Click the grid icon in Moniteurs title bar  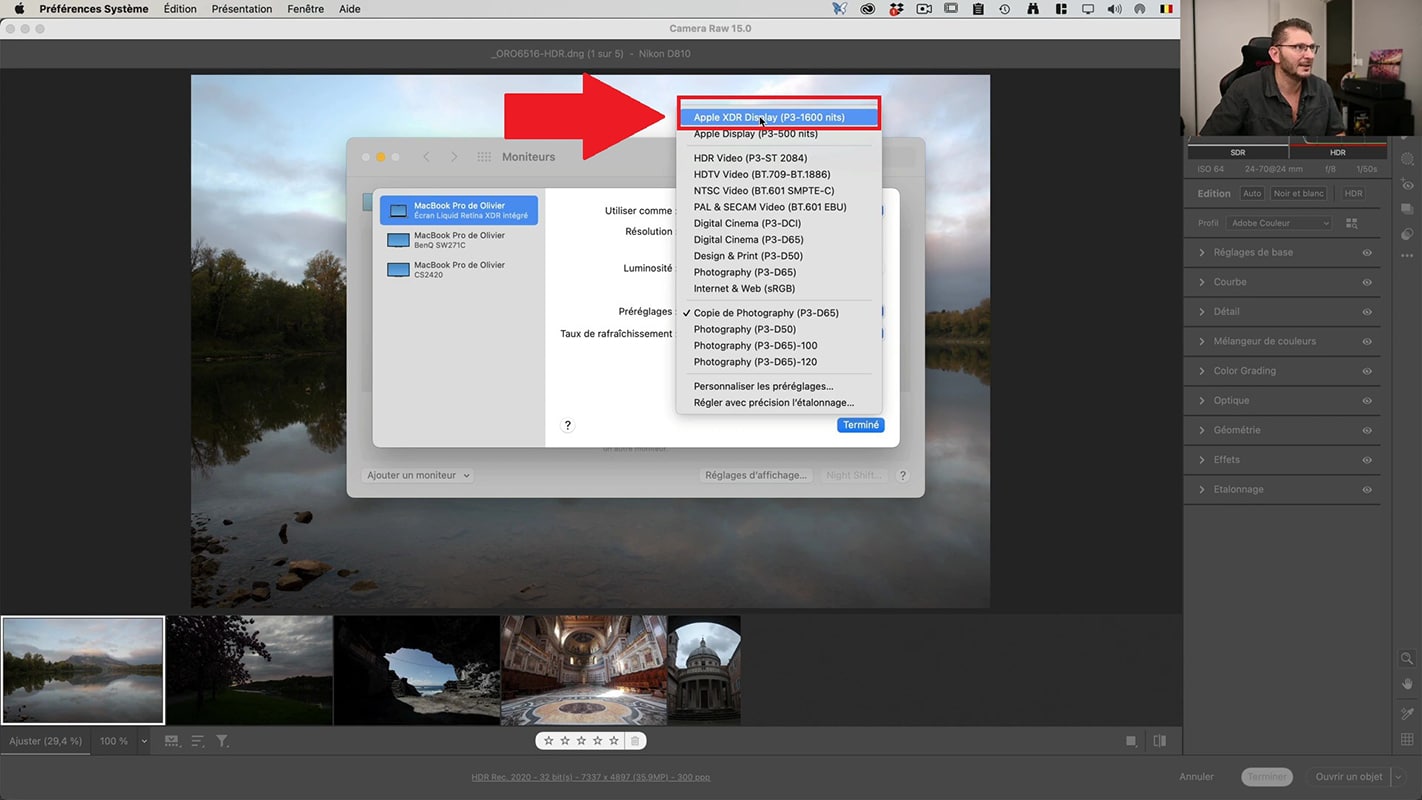484,157
